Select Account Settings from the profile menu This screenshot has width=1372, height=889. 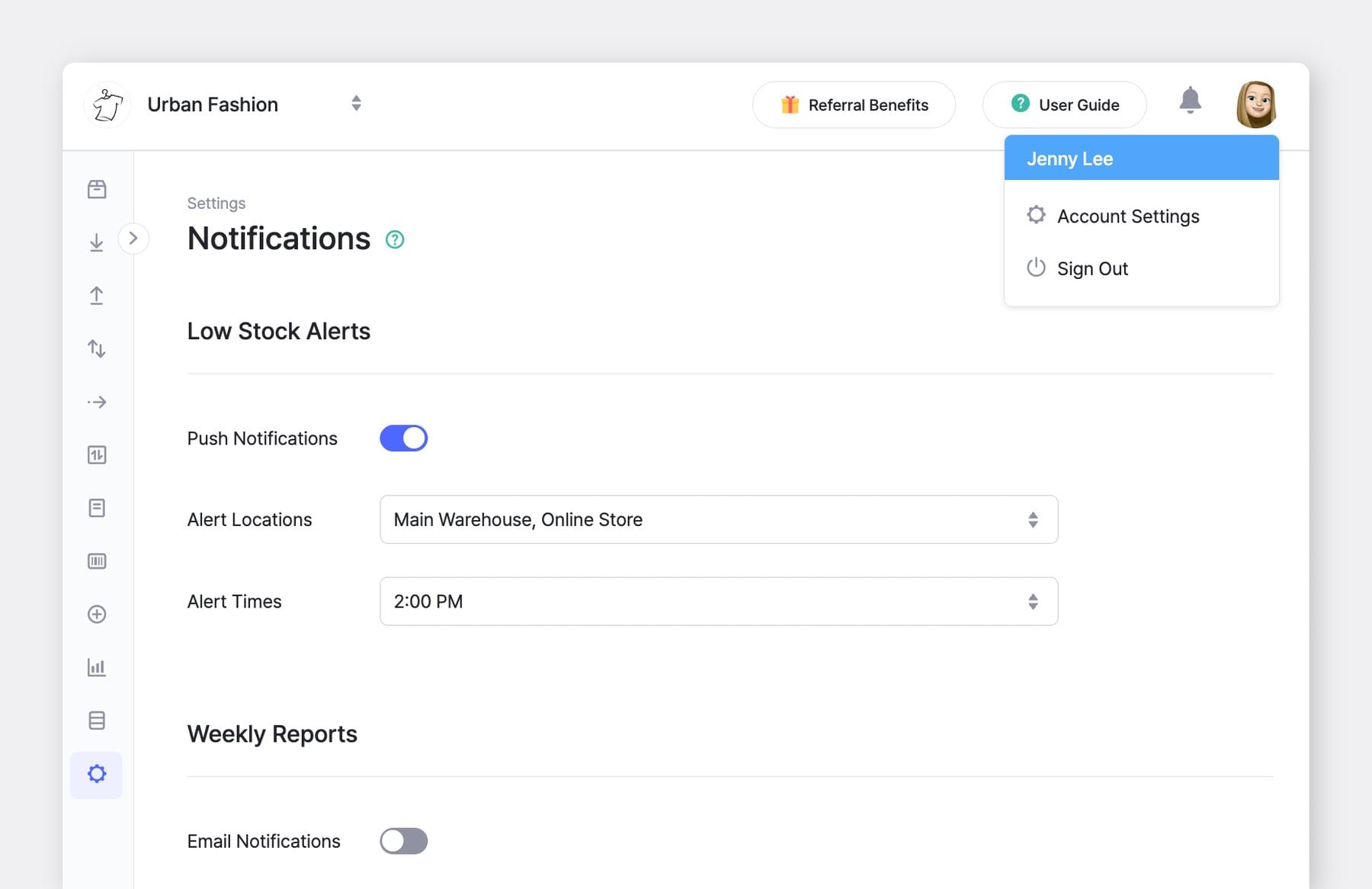[1127, 216]
